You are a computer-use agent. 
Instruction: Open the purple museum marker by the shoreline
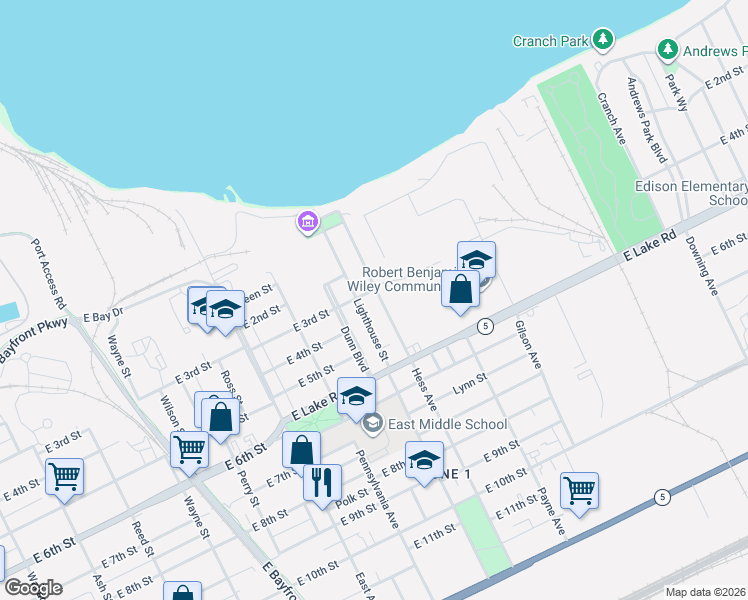pos(308,222)
